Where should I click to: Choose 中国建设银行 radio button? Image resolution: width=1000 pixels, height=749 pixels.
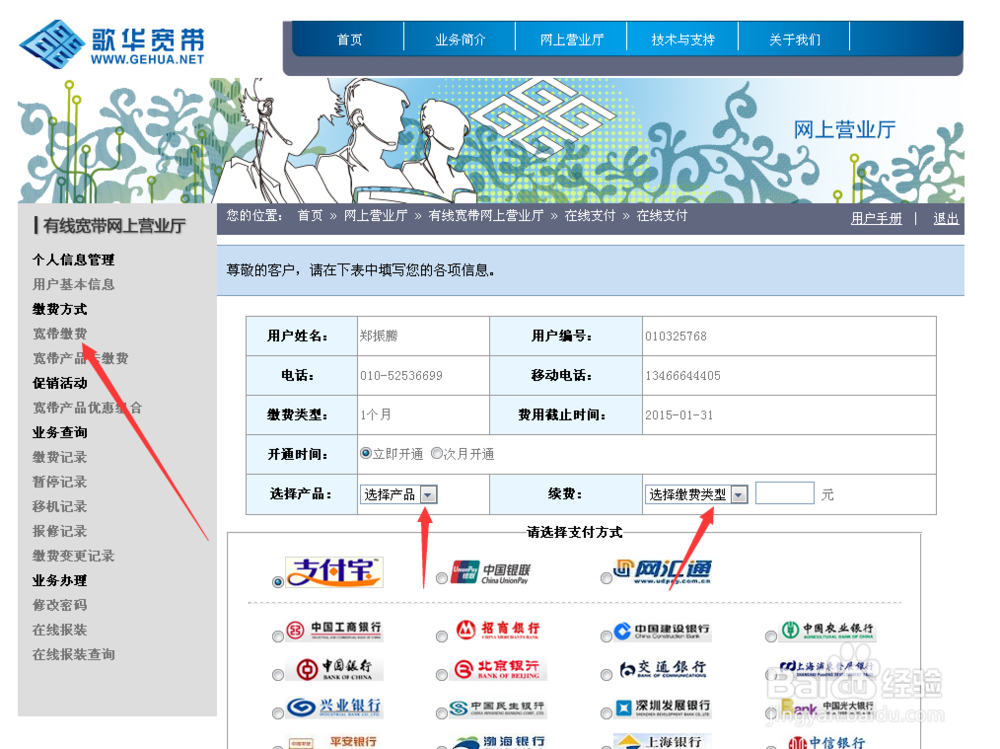606,636
